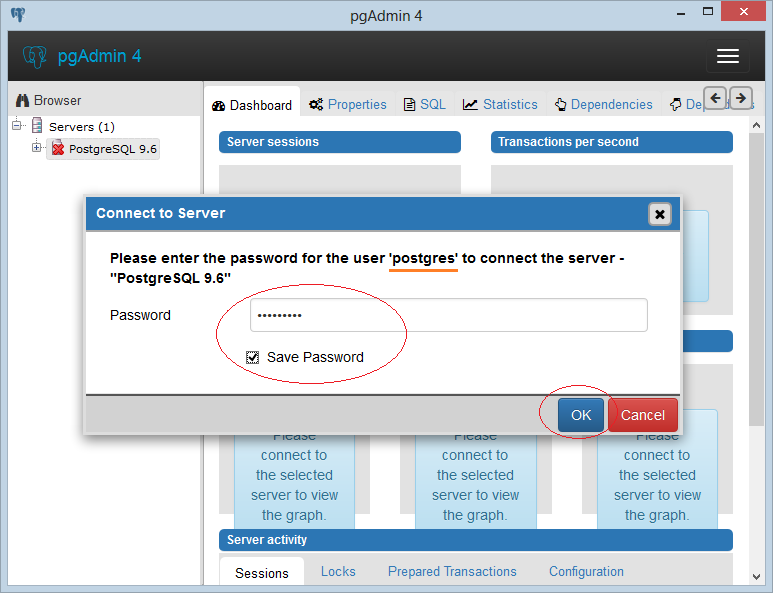Click the Browser binoculars icon
The height and width of the screenshot is (593, 773).
pos(22,101)
